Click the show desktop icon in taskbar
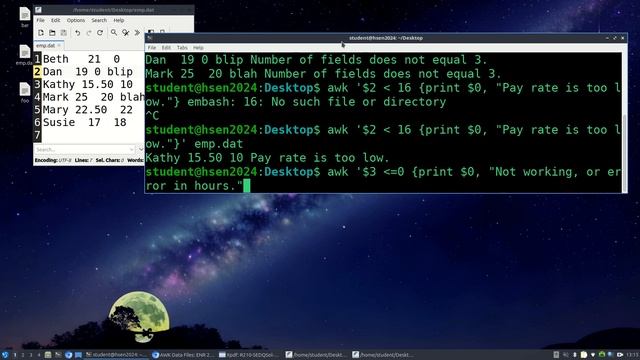The height and width of the screenshot is (360, 640). [78, 355]
